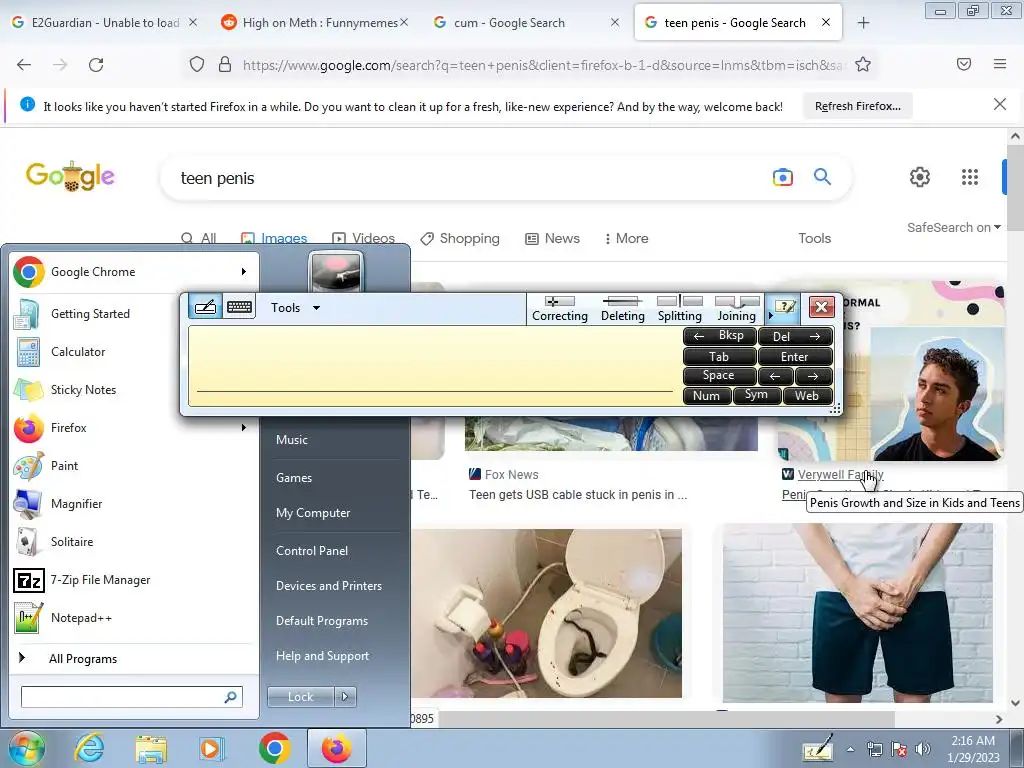
Task: Open the Tools filter under search bar
Action: click(x=814, y=238)
